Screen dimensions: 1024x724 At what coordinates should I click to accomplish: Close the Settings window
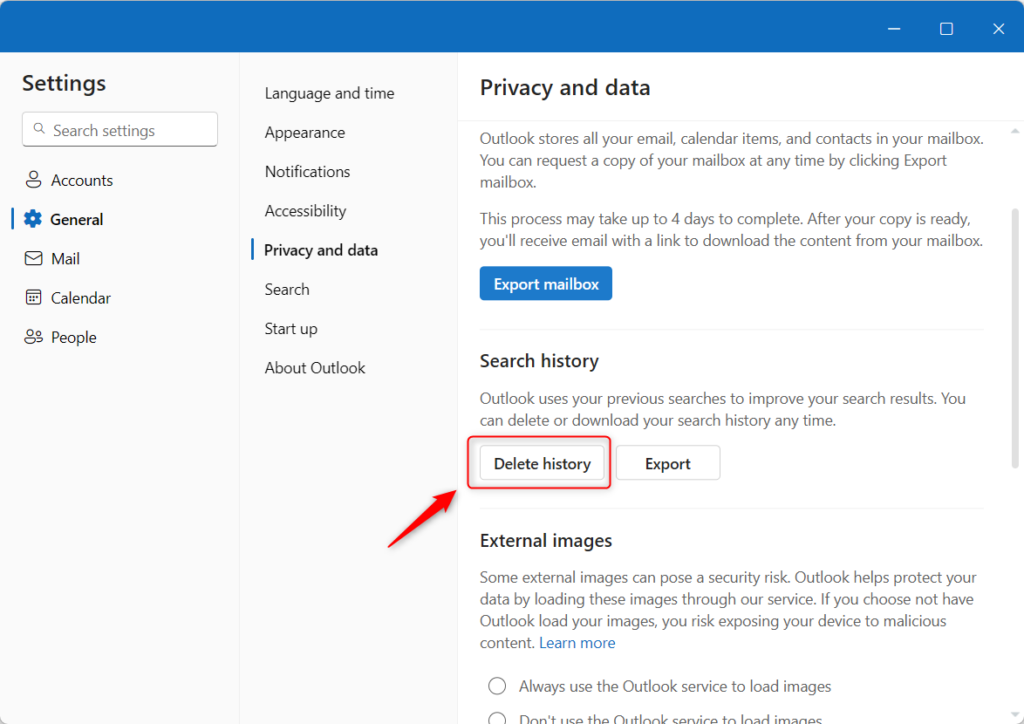pyautogui.click(x=998, y=29)
